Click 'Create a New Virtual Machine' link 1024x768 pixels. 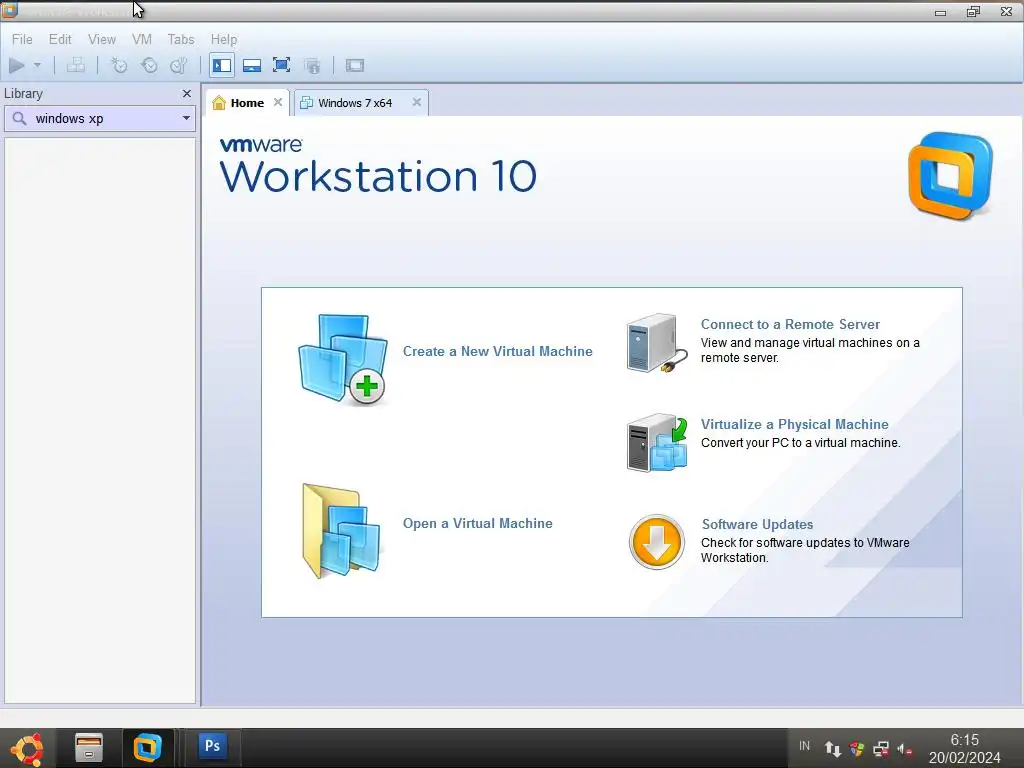point(498,351)
